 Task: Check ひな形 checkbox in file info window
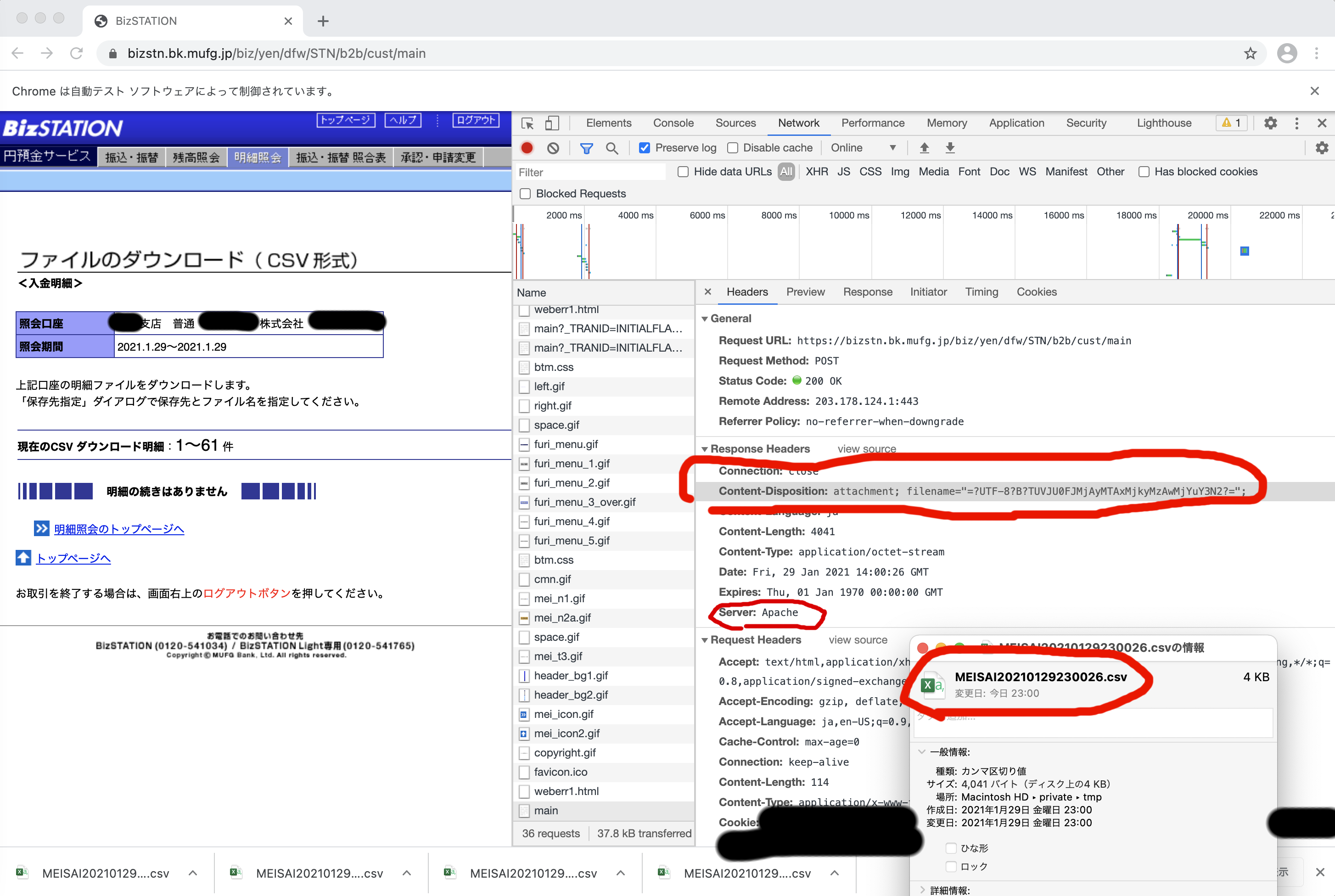pyautogui.click(x=951, y=848)
